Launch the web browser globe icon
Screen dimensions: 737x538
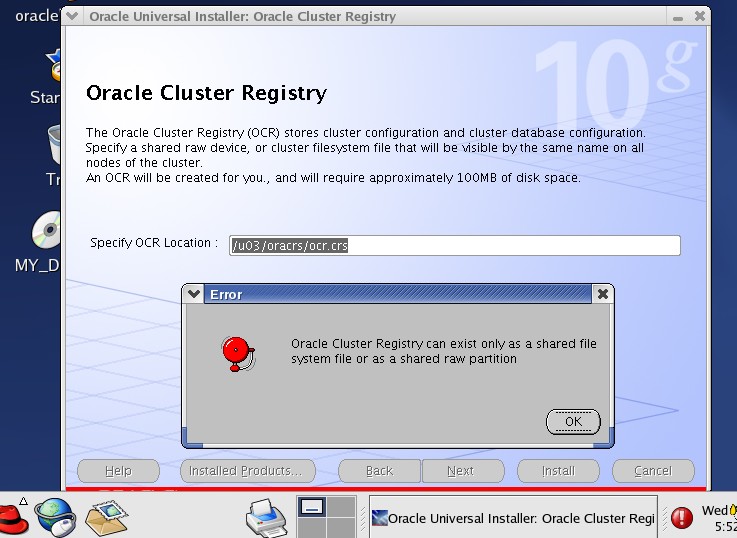click(x=55, y=516)
